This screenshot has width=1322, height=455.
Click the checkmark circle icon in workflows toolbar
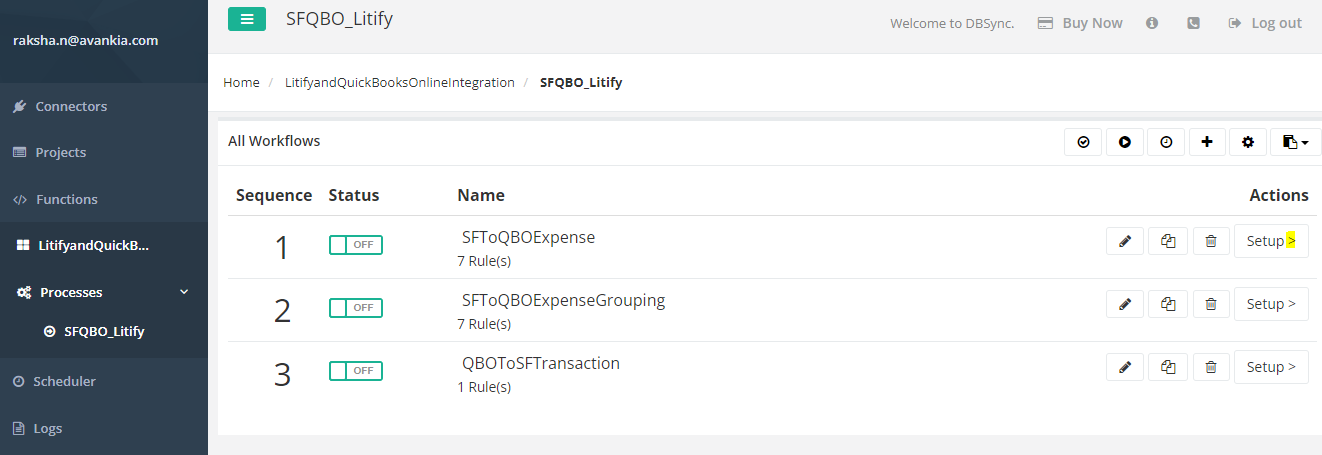pos(1083,142)
